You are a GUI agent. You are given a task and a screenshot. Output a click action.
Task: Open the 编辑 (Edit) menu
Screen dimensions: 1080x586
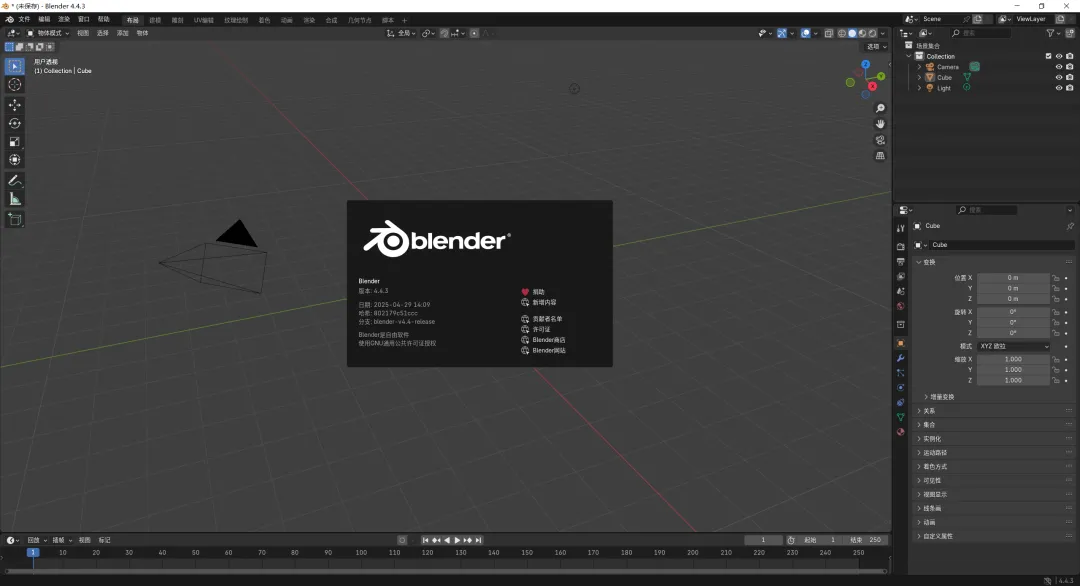[44, 19]
